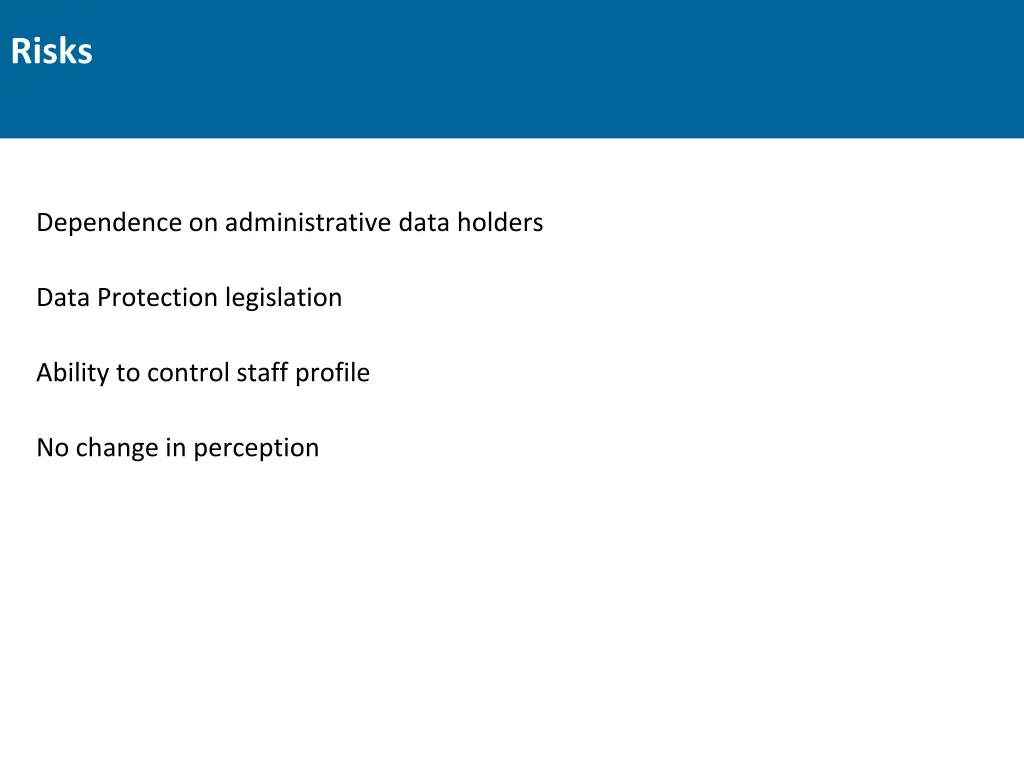Click the word 'administrative'
The width and height of the screenshot is (1024, 768).
(x=308, y=223)
